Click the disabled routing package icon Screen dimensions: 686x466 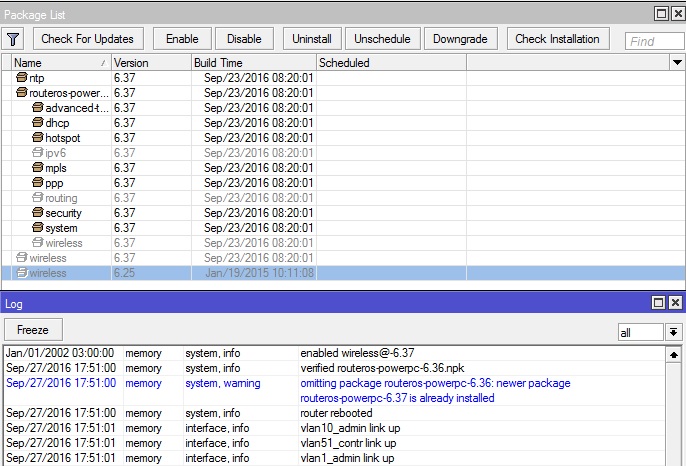pos(38,197)
